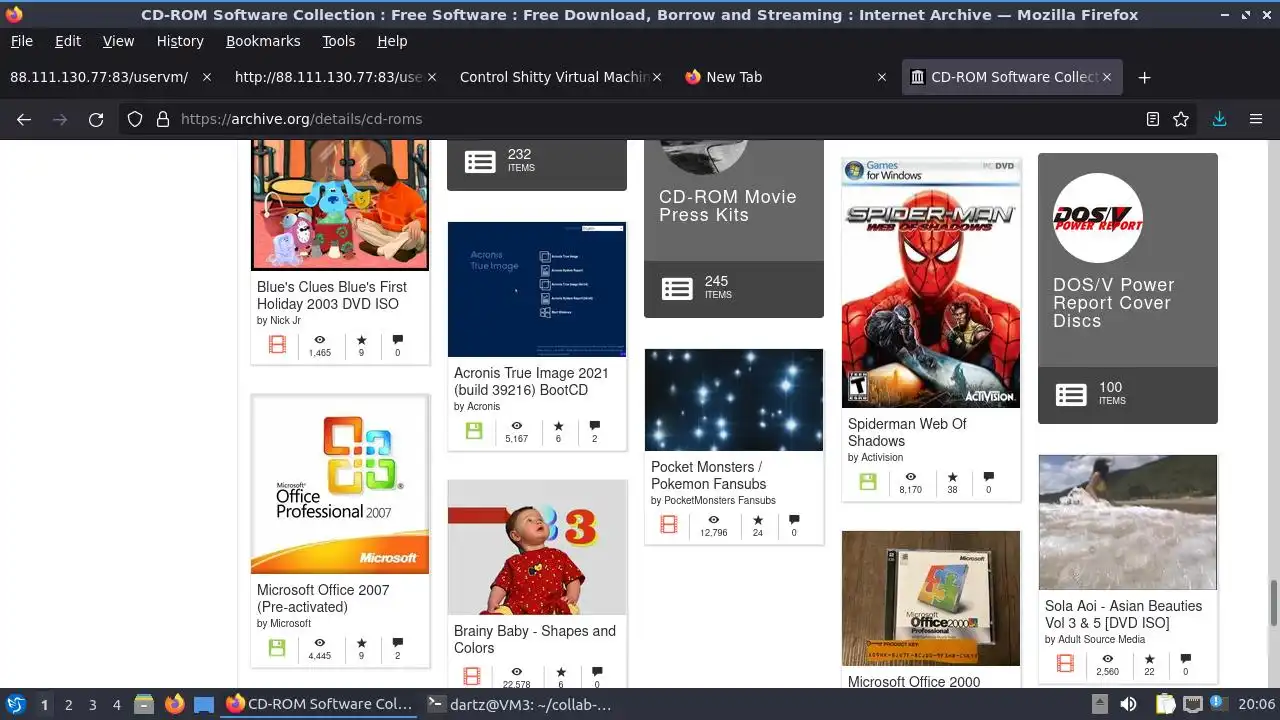Click floppy icon under Microsoft Office 2007

click(278, 648)
